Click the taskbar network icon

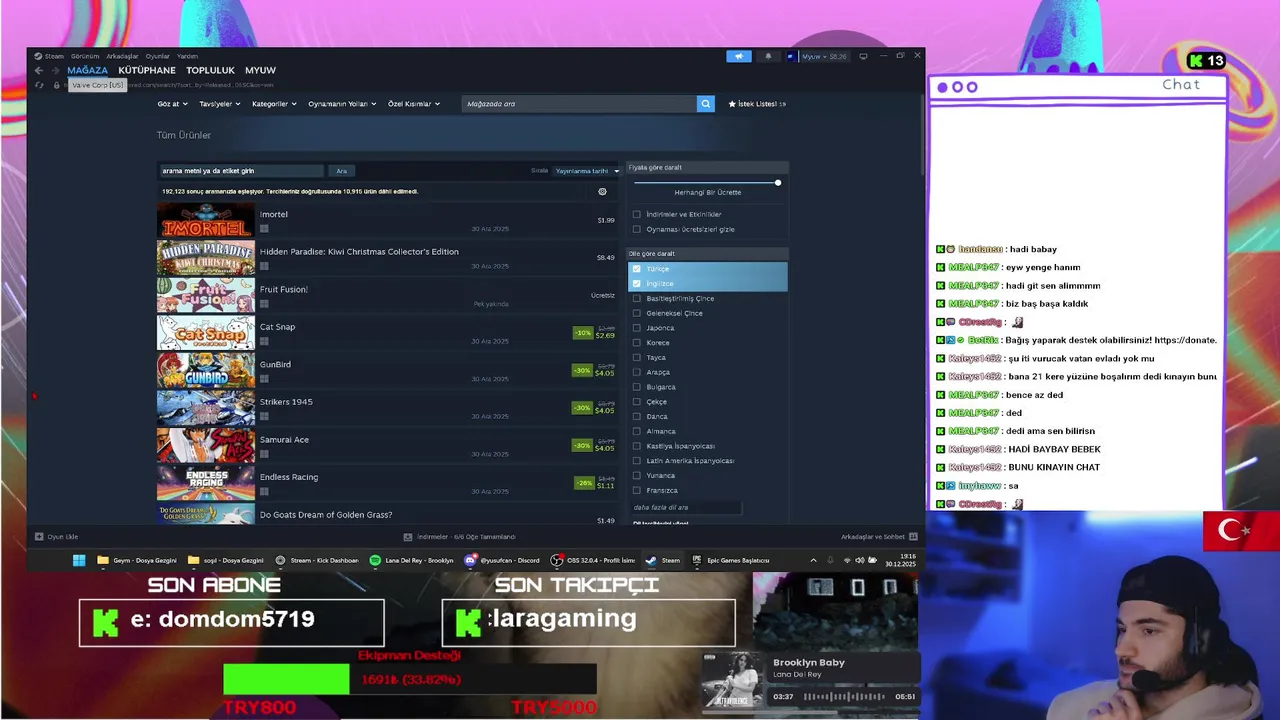846,560
